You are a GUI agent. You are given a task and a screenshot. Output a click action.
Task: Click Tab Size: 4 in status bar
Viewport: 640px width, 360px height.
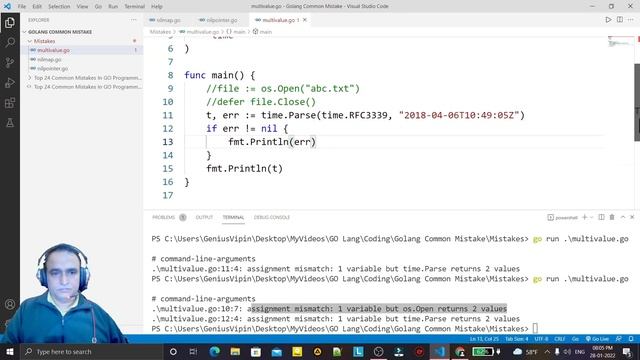tap(516, 339)
